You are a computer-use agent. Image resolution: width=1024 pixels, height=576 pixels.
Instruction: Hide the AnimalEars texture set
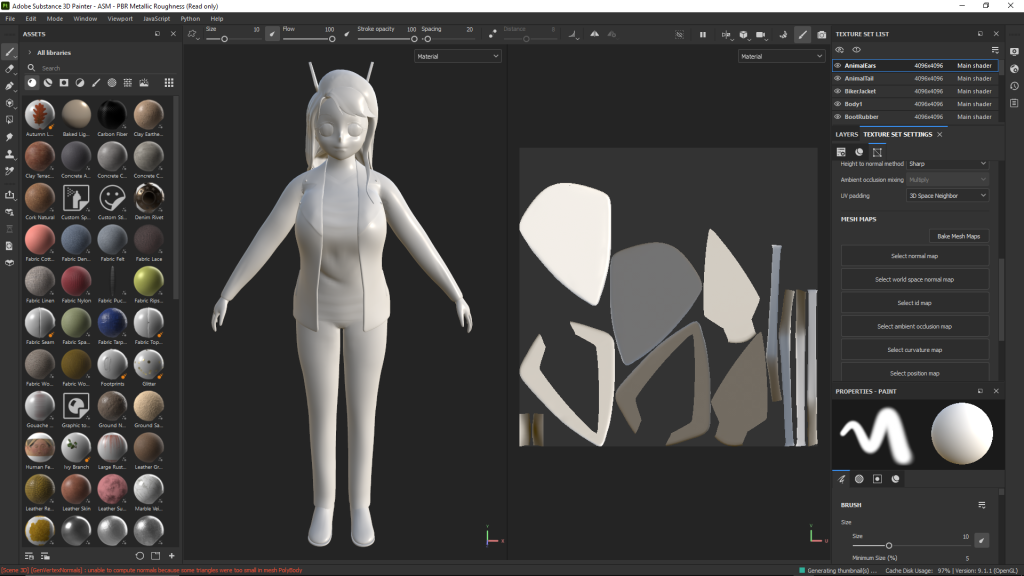(x=838, y=66)
